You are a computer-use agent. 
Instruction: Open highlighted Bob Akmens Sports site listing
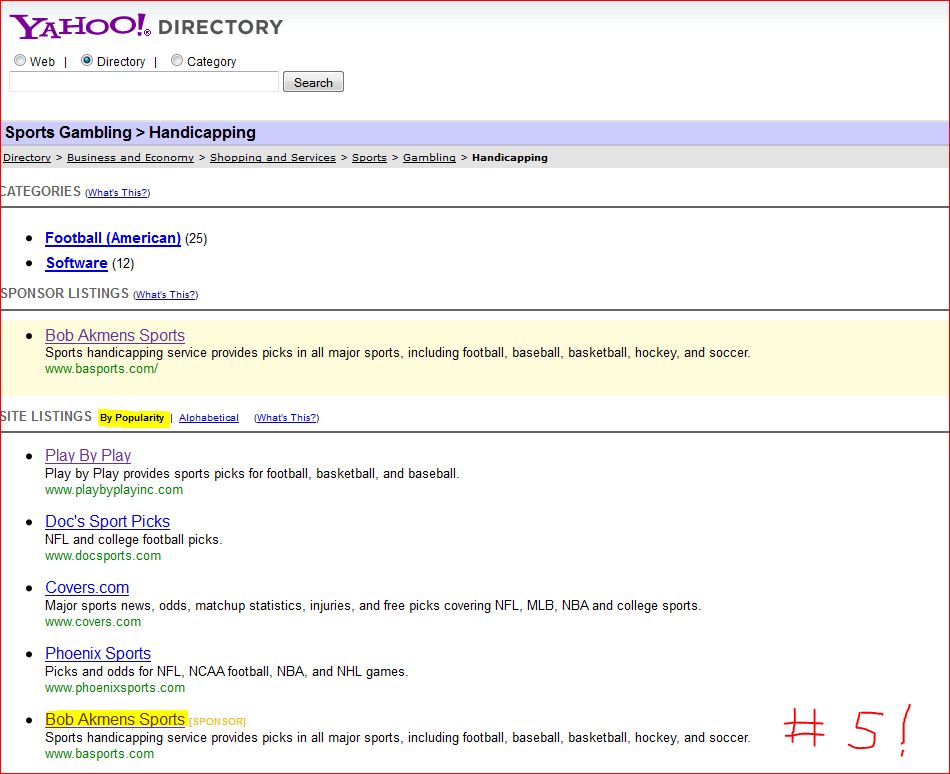click(115, 719)
